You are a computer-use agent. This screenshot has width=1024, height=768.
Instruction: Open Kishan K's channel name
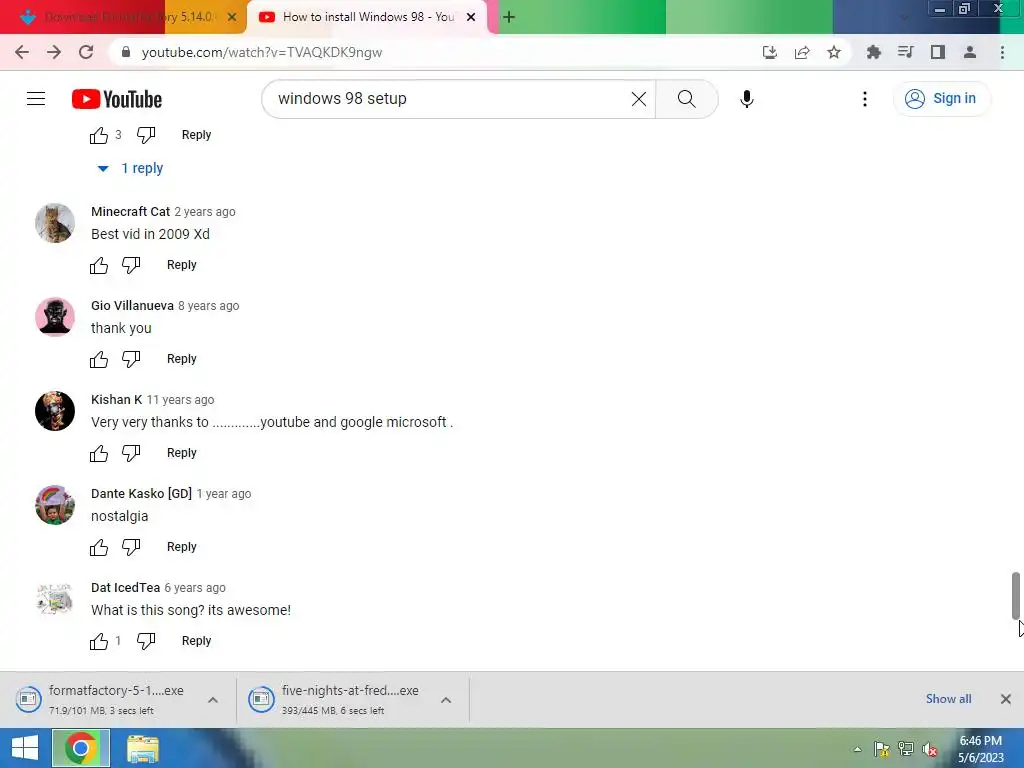[x=116, y=400]
